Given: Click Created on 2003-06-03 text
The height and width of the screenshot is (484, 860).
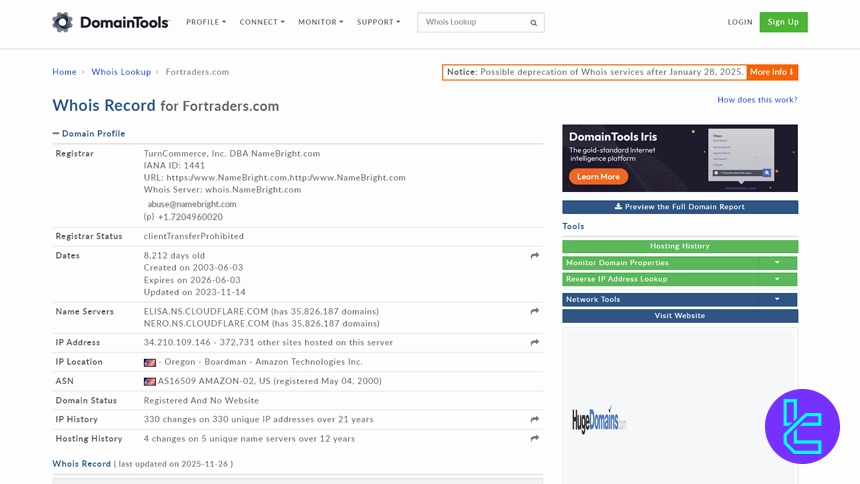Looking at the screenshot, I should pyautogui.click(x=193, y=267).
